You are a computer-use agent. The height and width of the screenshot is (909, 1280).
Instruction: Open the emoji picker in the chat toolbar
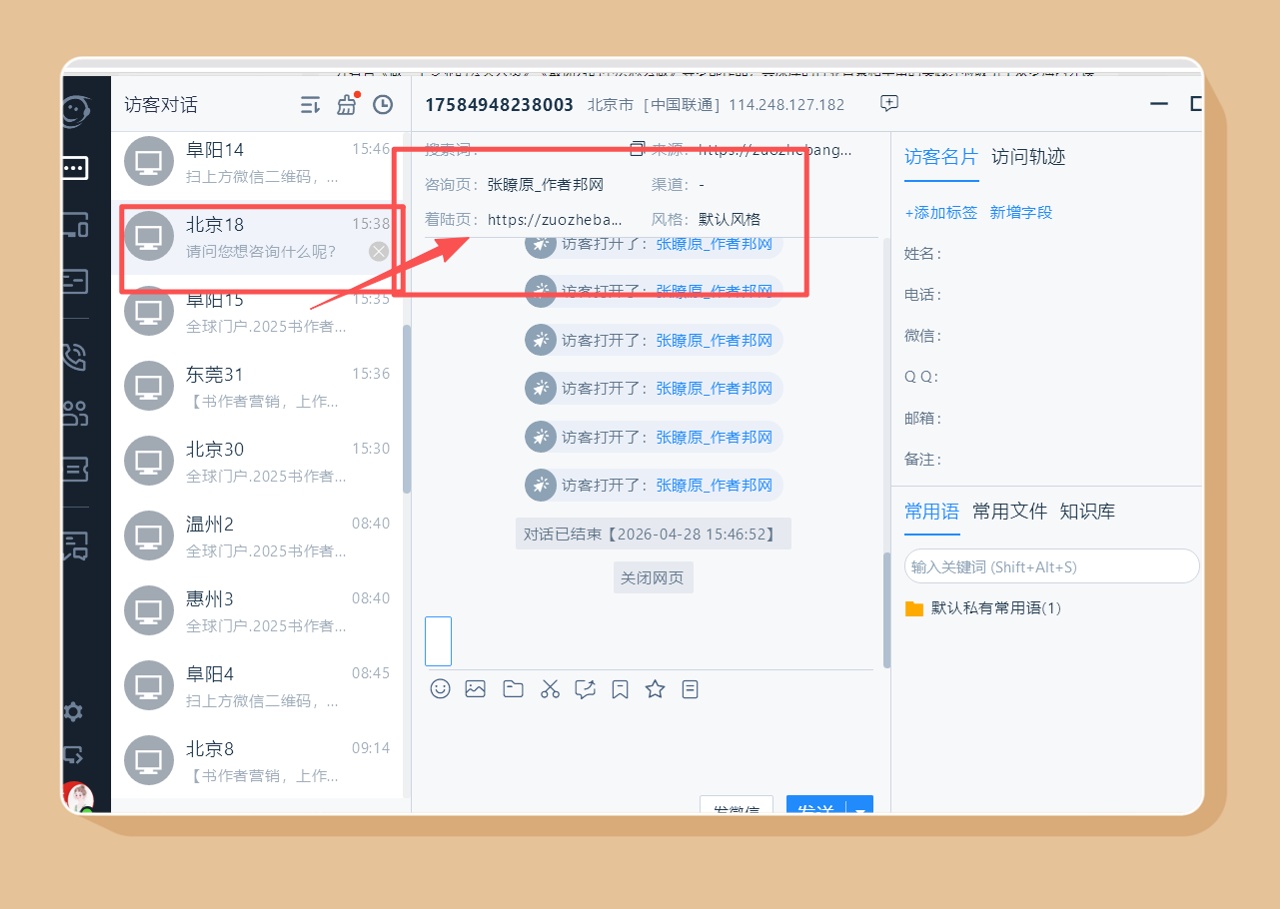coord(440,689)
